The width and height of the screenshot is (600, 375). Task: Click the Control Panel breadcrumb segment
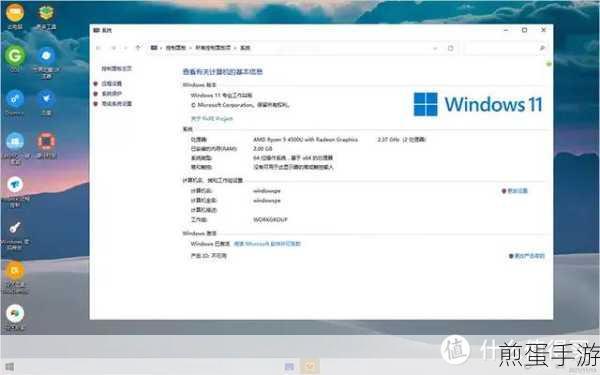(x=176, y=48)
